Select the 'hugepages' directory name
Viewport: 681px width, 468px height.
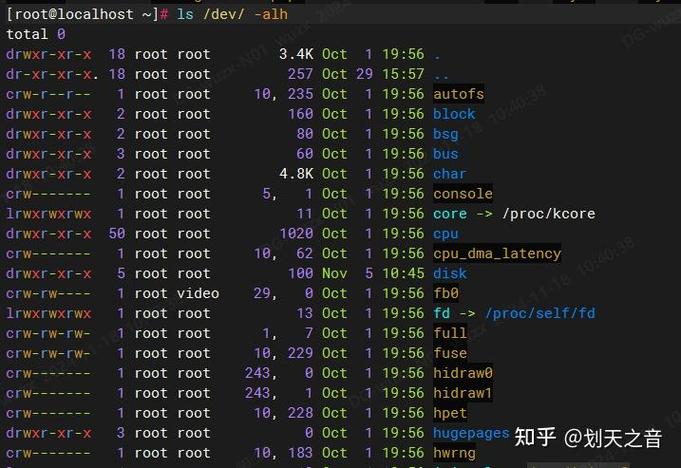[471, 433]
